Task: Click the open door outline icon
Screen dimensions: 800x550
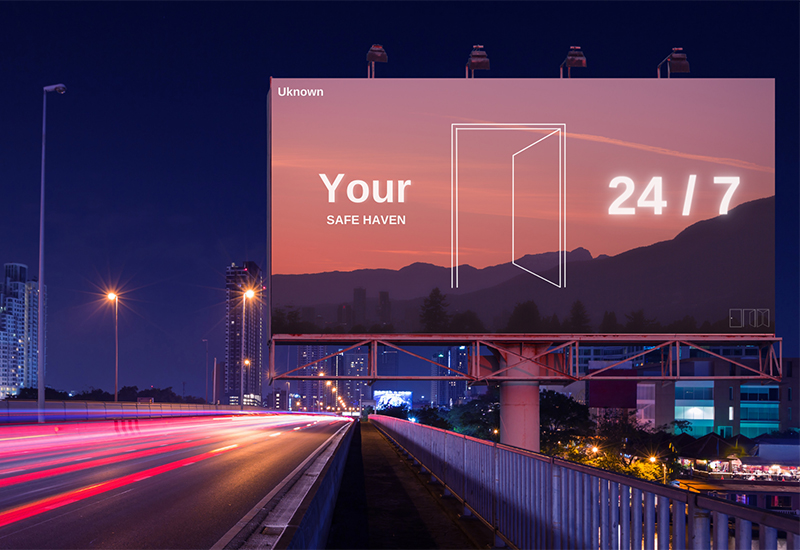Action: pos(508,205)
